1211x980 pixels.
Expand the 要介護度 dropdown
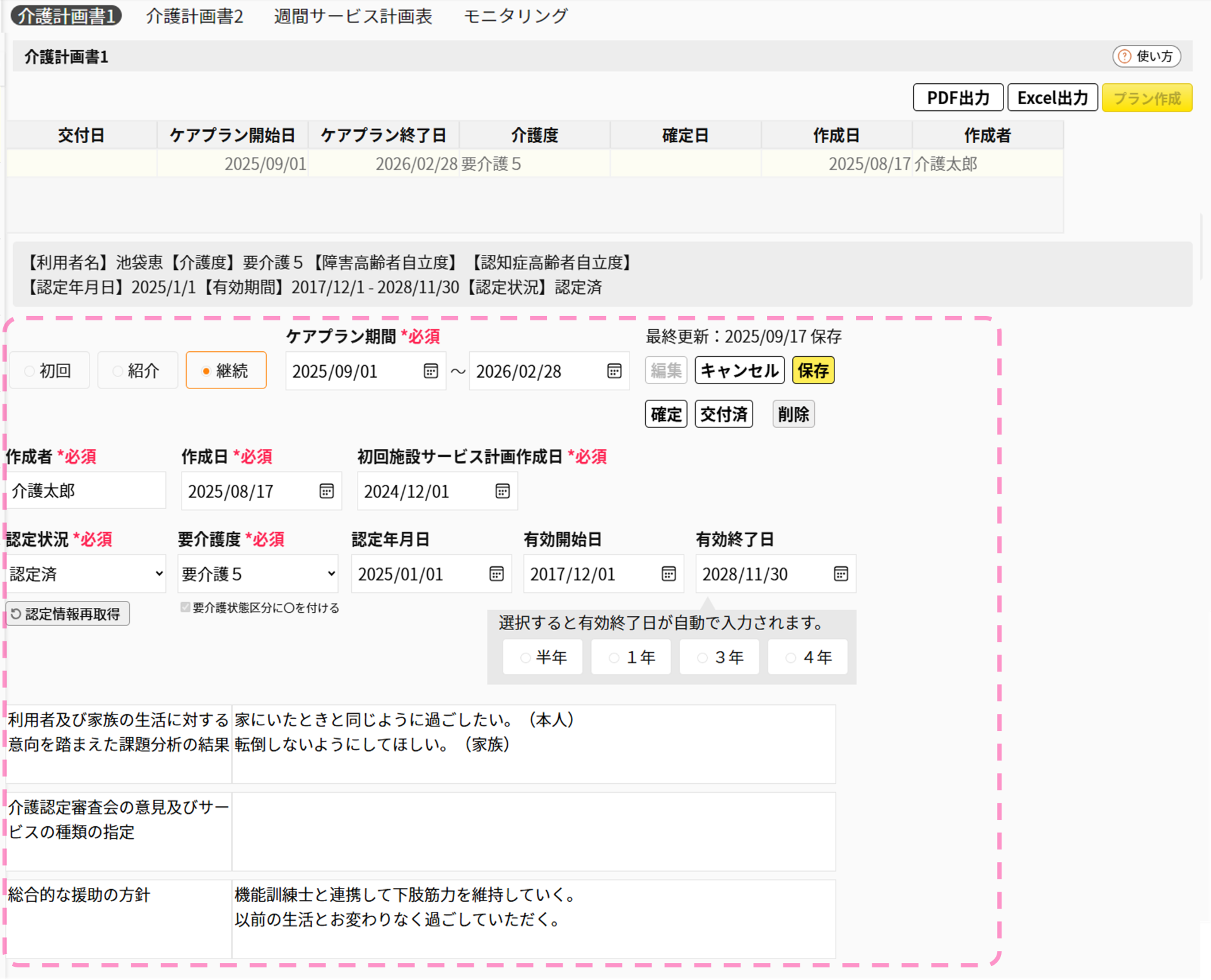pyautogui.click(x=257, y=574)
